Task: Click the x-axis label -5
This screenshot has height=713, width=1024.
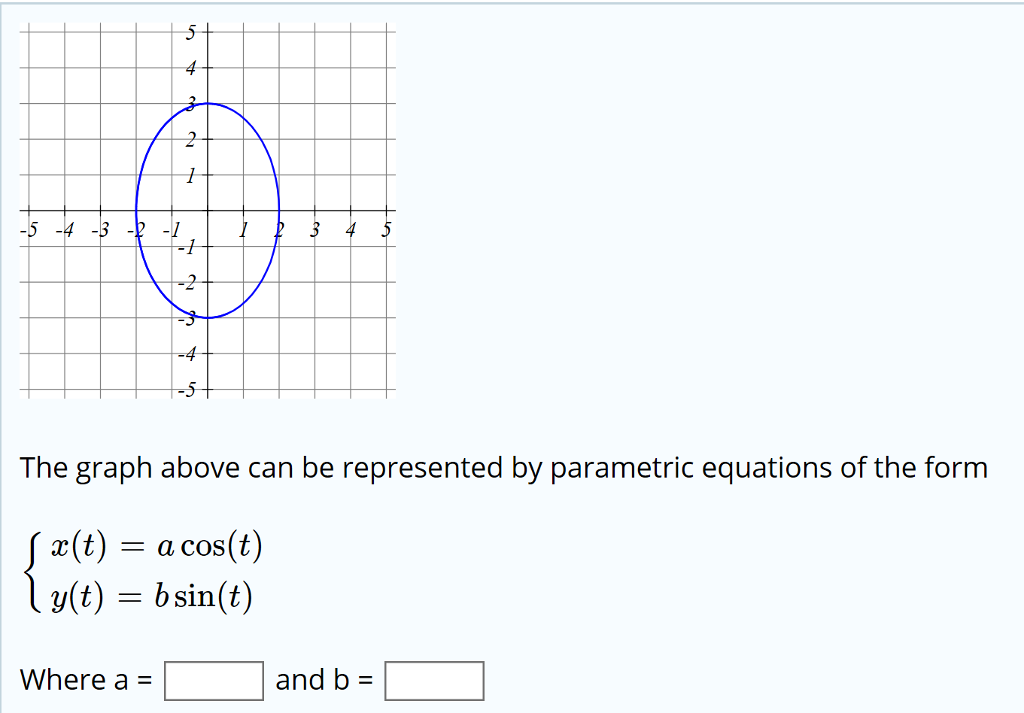Action: tap(27, 228)
